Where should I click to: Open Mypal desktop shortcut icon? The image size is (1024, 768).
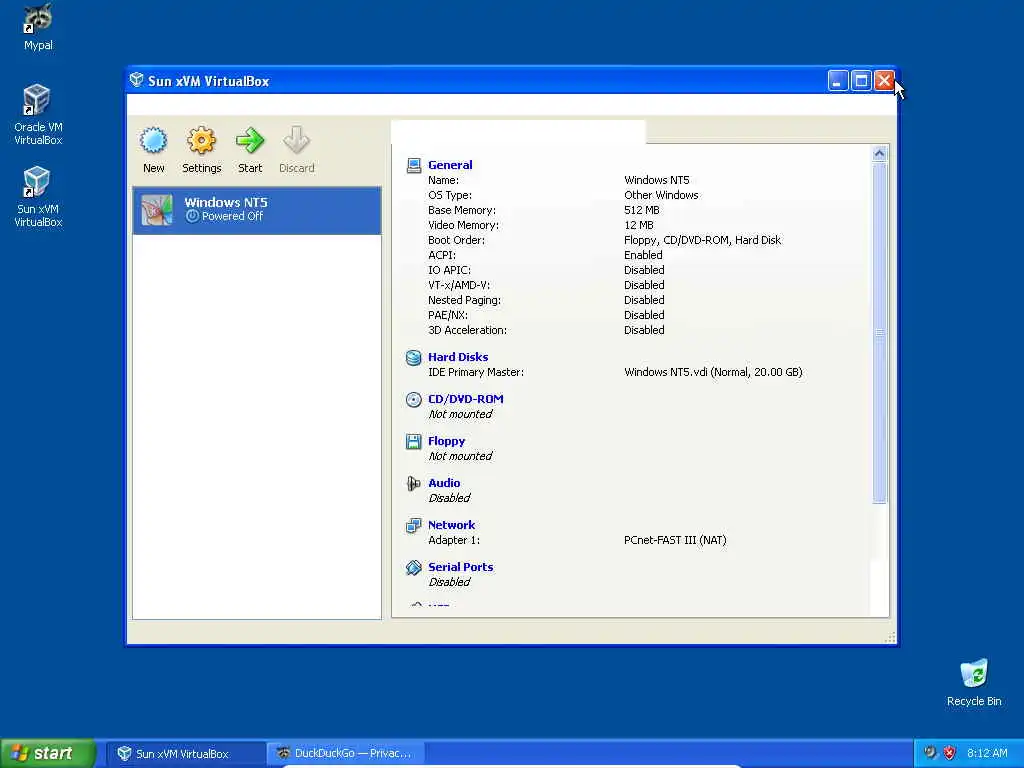coord(38,18)
